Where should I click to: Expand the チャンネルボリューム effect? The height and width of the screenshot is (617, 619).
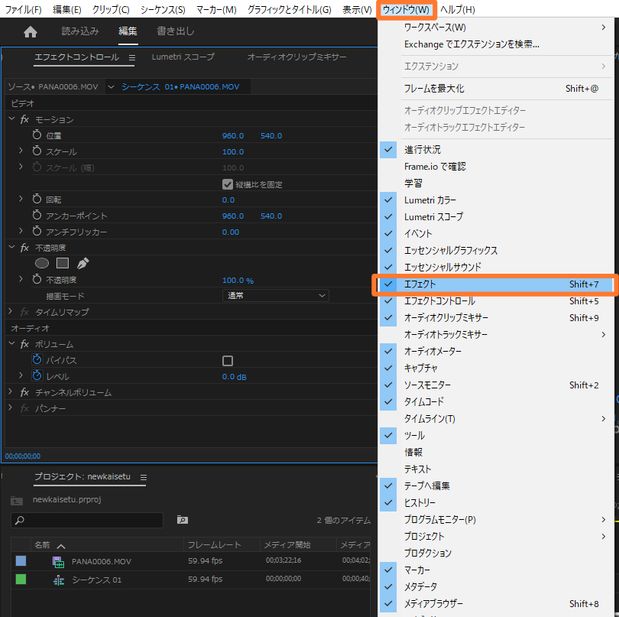[11, 391]
